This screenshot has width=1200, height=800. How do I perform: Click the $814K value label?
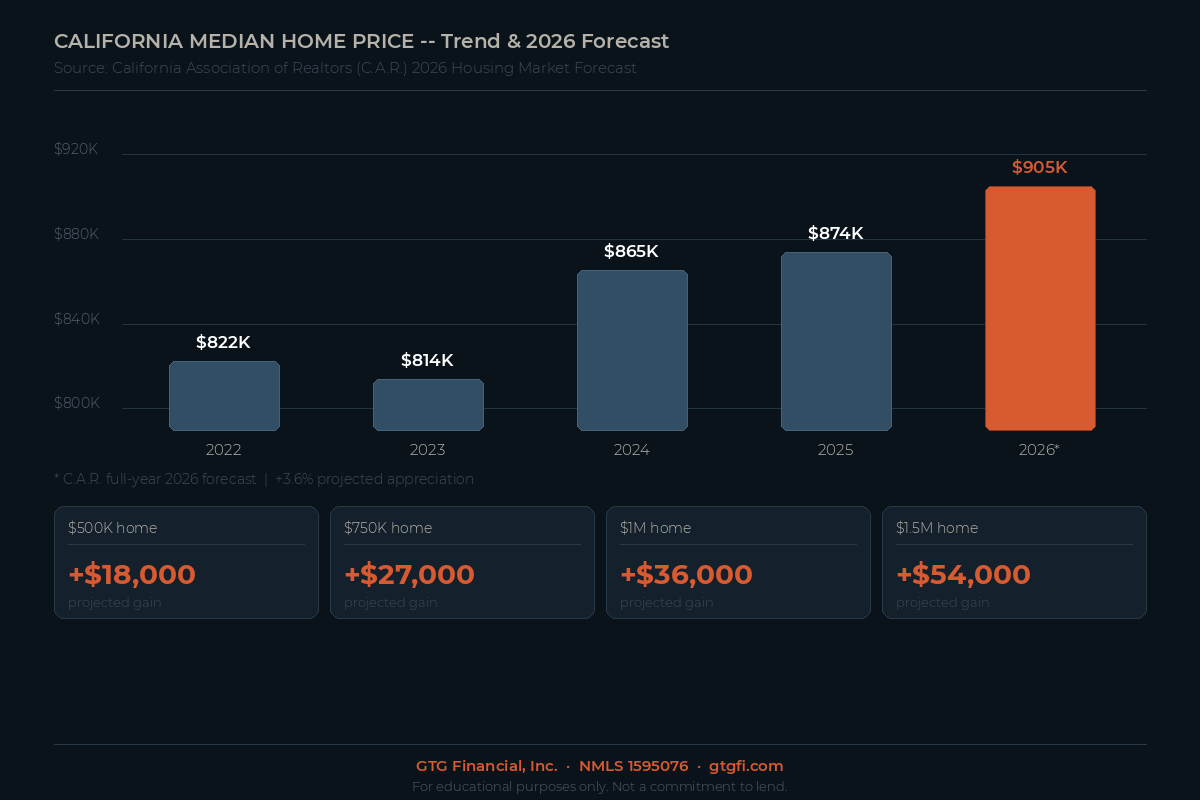[x=427, y=360]
